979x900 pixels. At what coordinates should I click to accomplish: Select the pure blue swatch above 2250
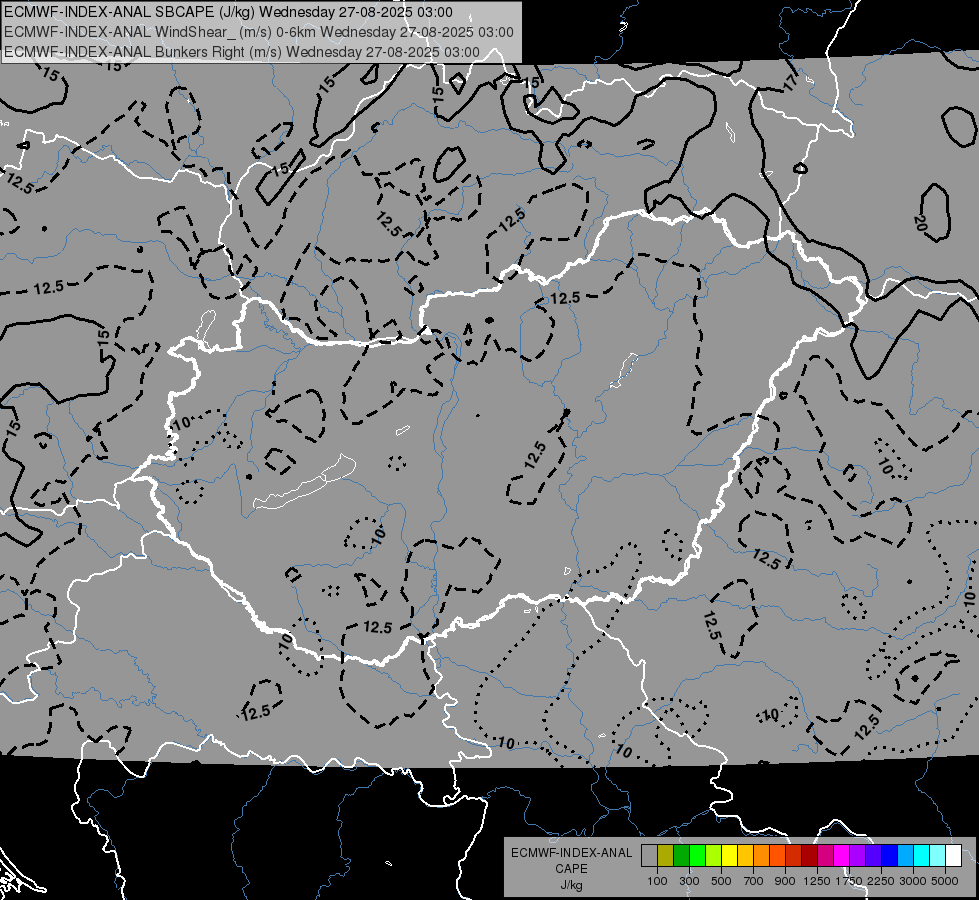(889, 856)
